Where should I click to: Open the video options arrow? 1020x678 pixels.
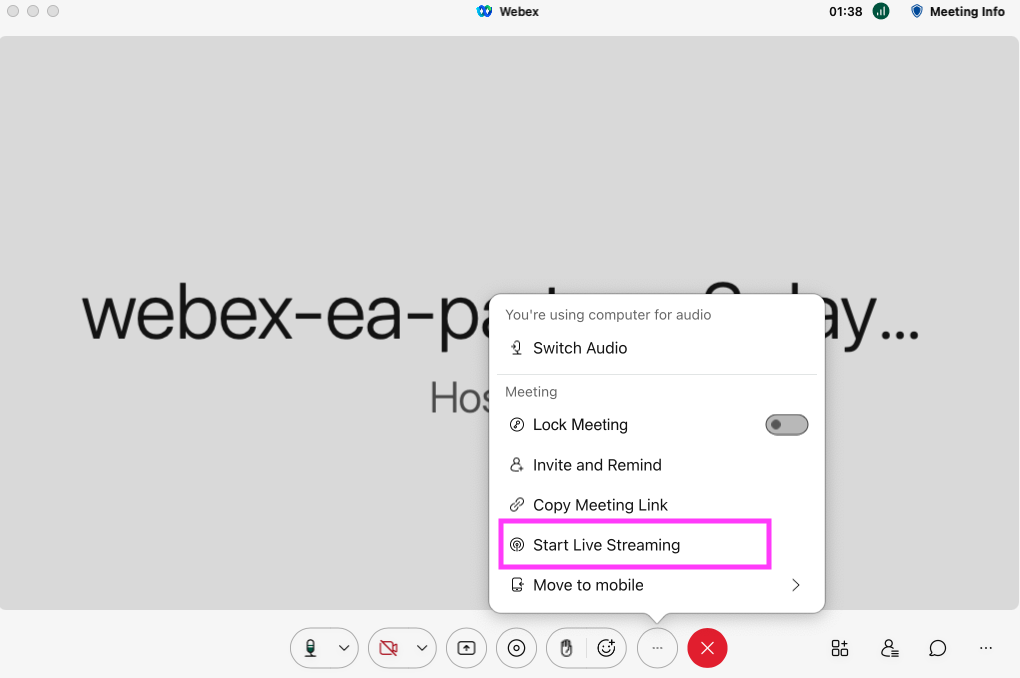[422, 648]
